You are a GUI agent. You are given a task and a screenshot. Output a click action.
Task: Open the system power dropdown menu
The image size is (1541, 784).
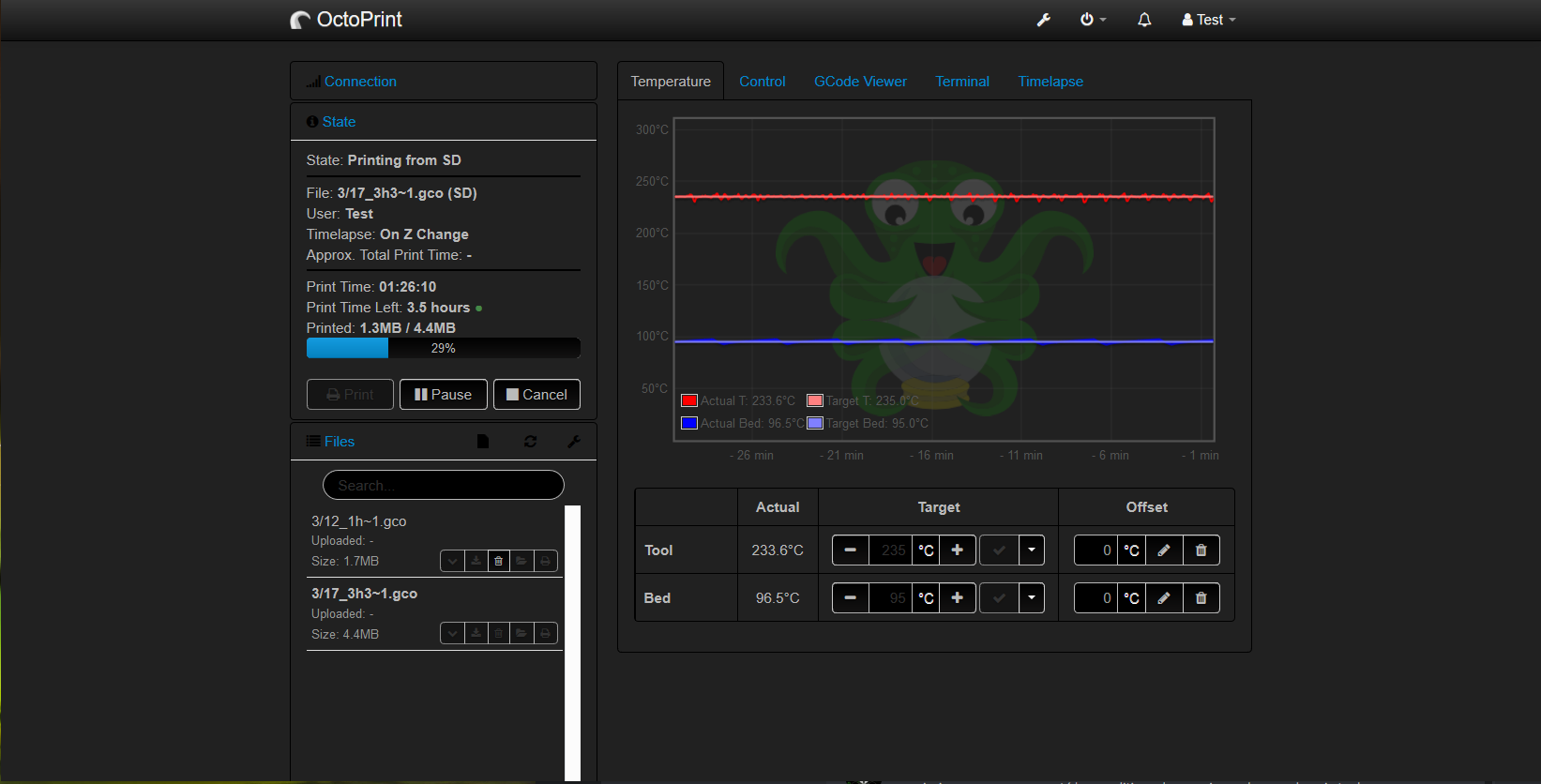pyautogui.click(x=1094, y=20)
